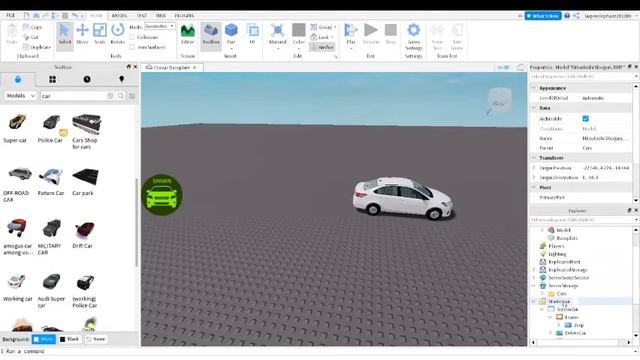Viewport: 640px width, 360px height.
Task: Anchor the selected model
Action: tap(322, 47)
